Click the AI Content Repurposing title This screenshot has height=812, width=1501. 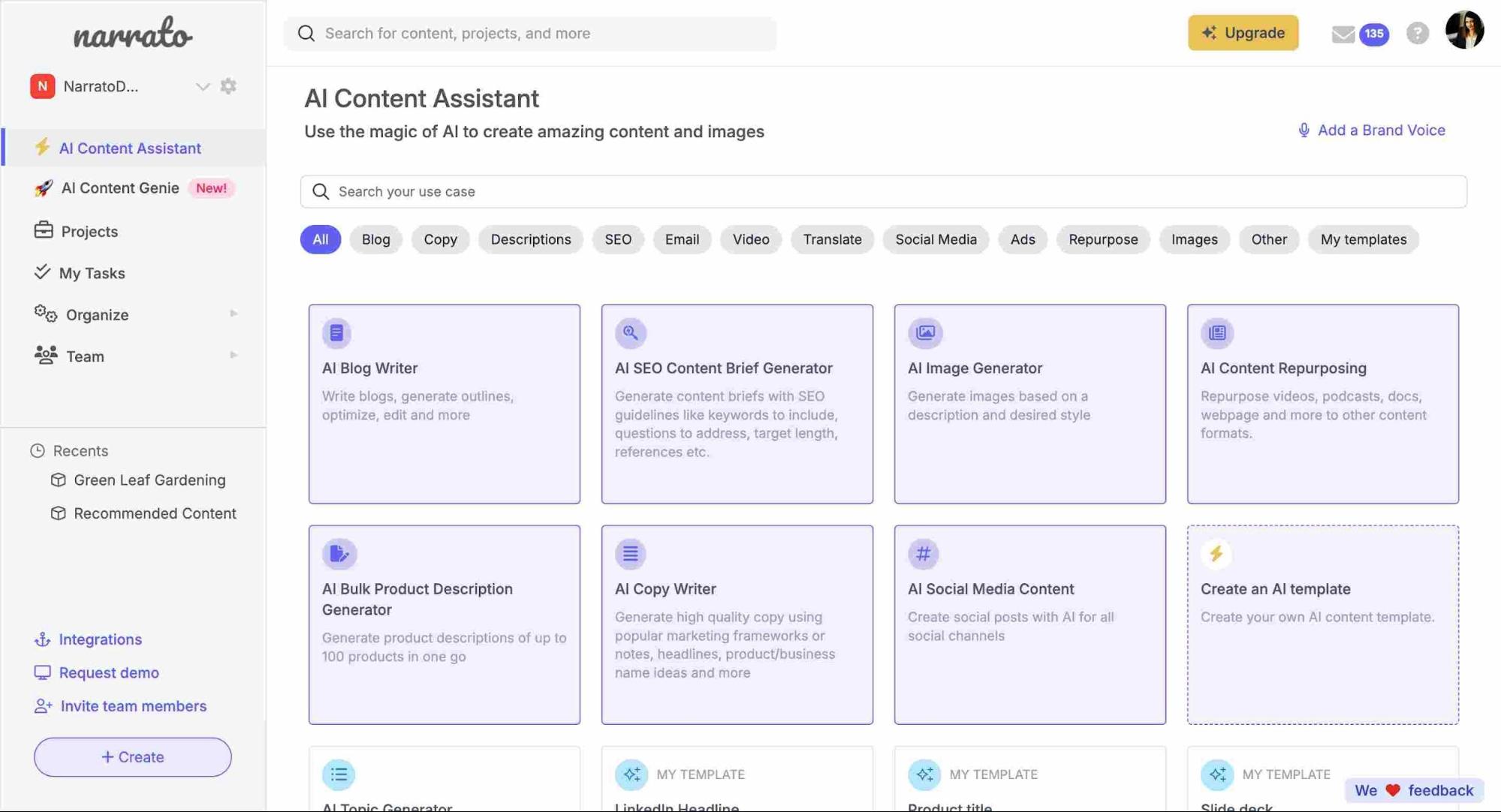(x=1283, y=368)
